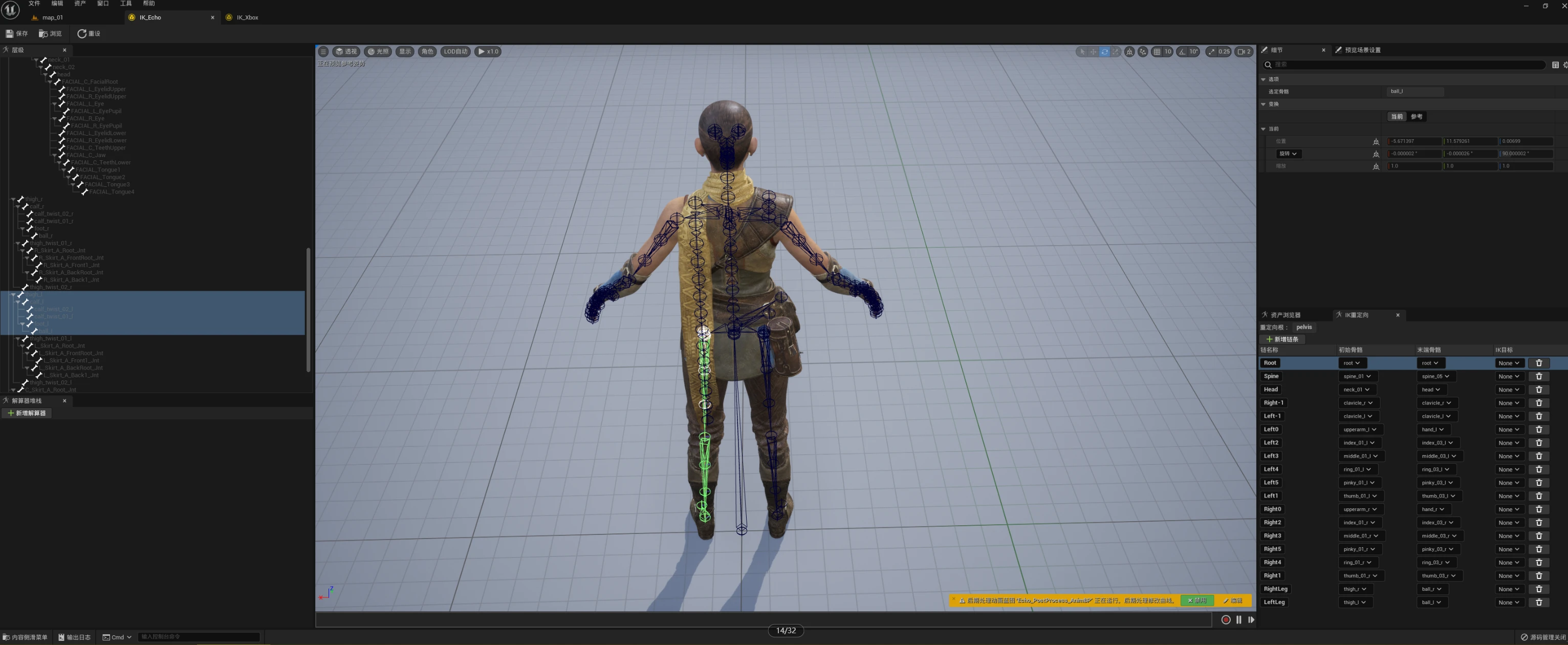Open the Spine chain start bone dropdown
This screenshot has height=645, width=1568.
point(1357,376)
